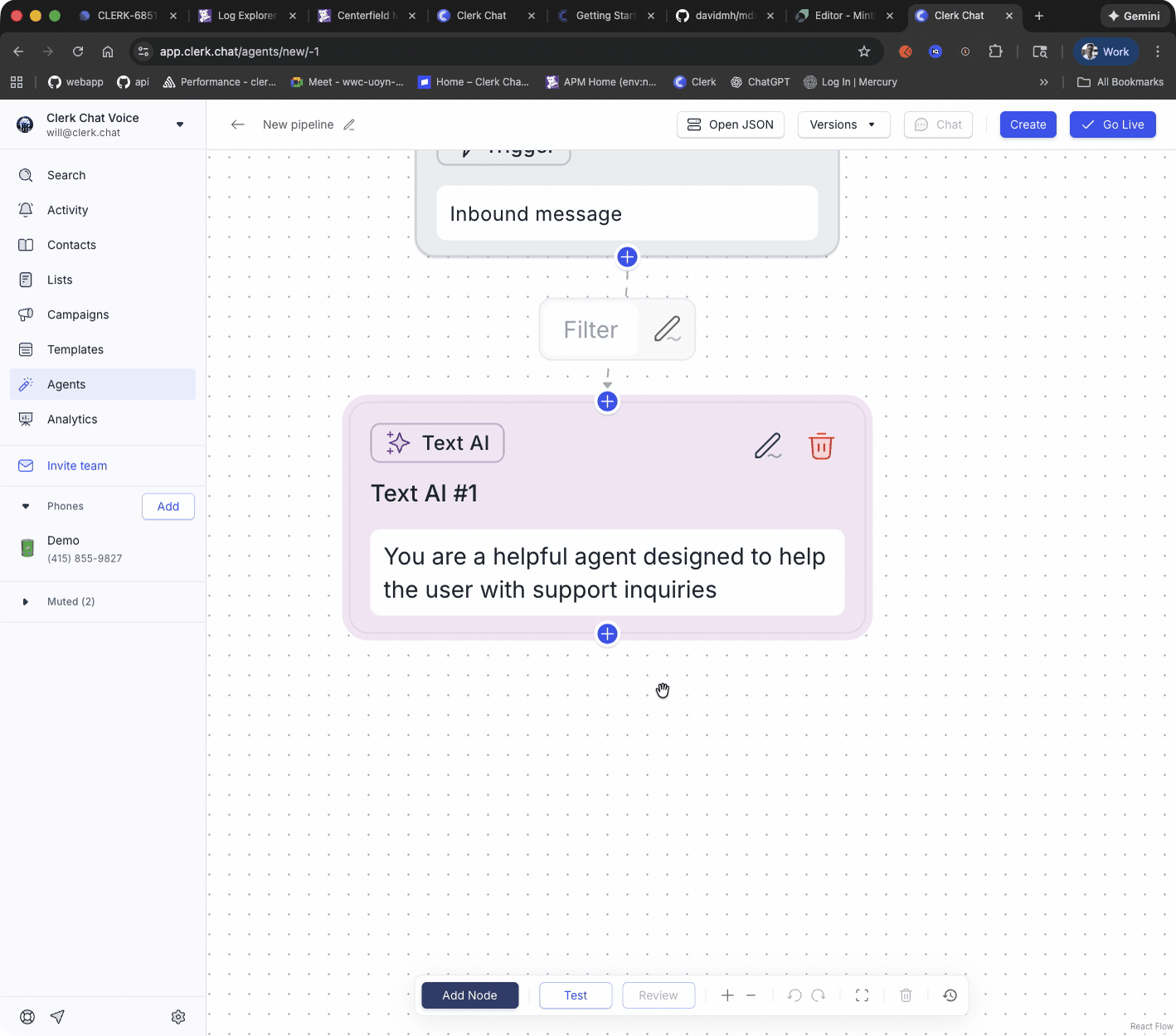Click the Text AI prompt text box
The image size is (1176, 1036).
coord(607,572)
